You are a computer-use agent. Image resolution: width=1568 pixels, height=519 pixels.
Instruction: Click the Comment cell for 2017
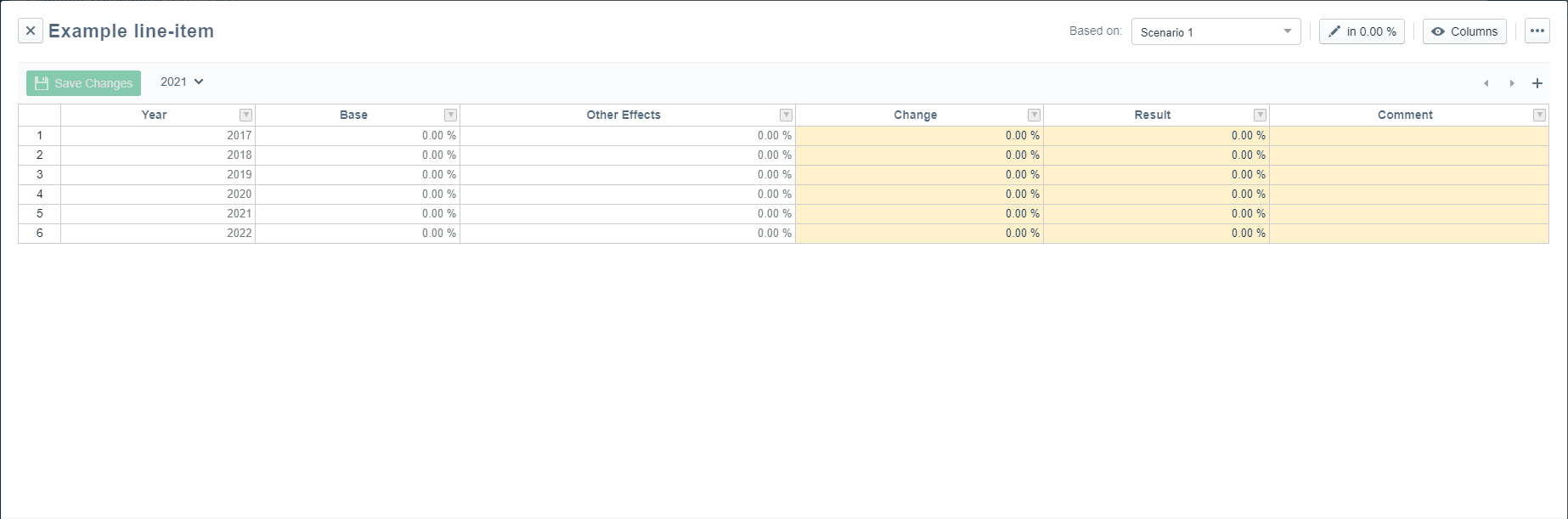(1408, 136)
